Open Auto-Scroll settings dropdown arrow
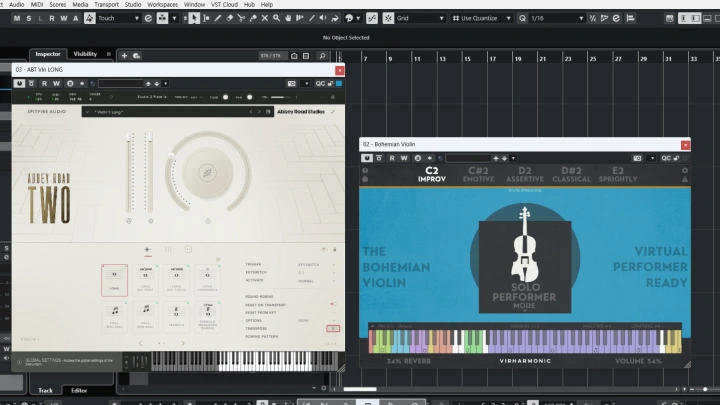This screenshot has width=720, height=405. point(174,18)
